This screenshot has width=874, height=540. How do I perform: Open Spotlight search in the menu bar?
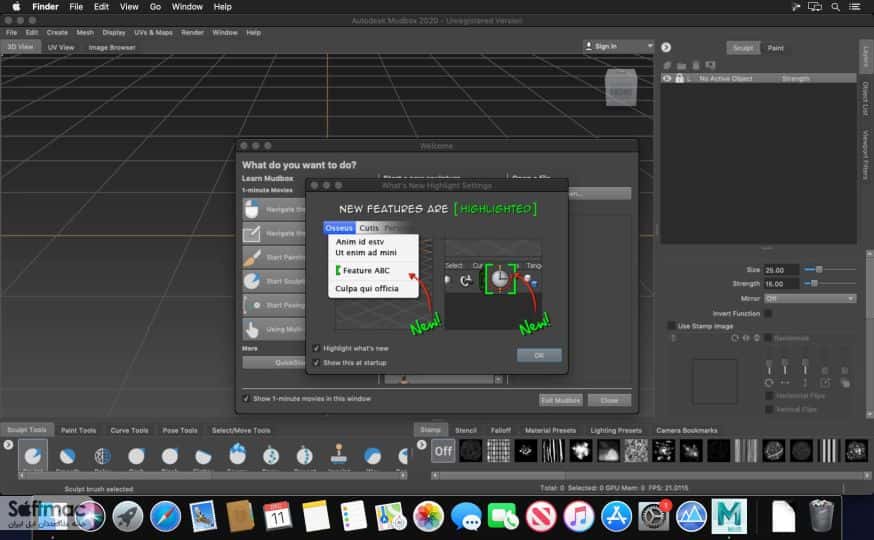pyautogui.click(x=835, y=7)
